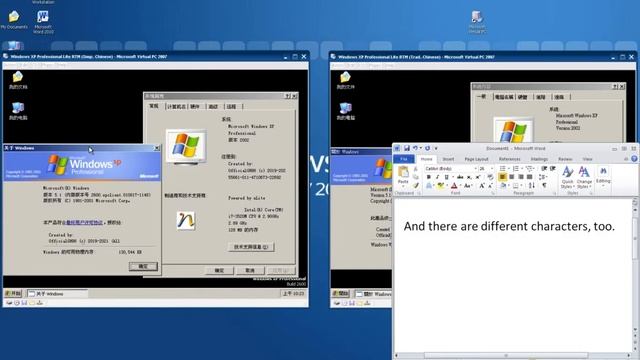The height and width of the screenshot is (360, 640).
Task: Toggle Center alignment in Word
Action: click(511, 177)
